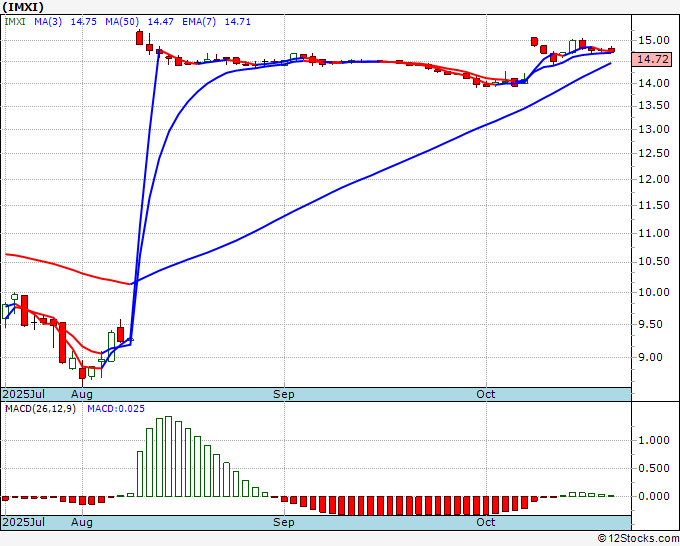Click the MA(50) indicator label
The image size is (680, 546).
click(122, 22)
